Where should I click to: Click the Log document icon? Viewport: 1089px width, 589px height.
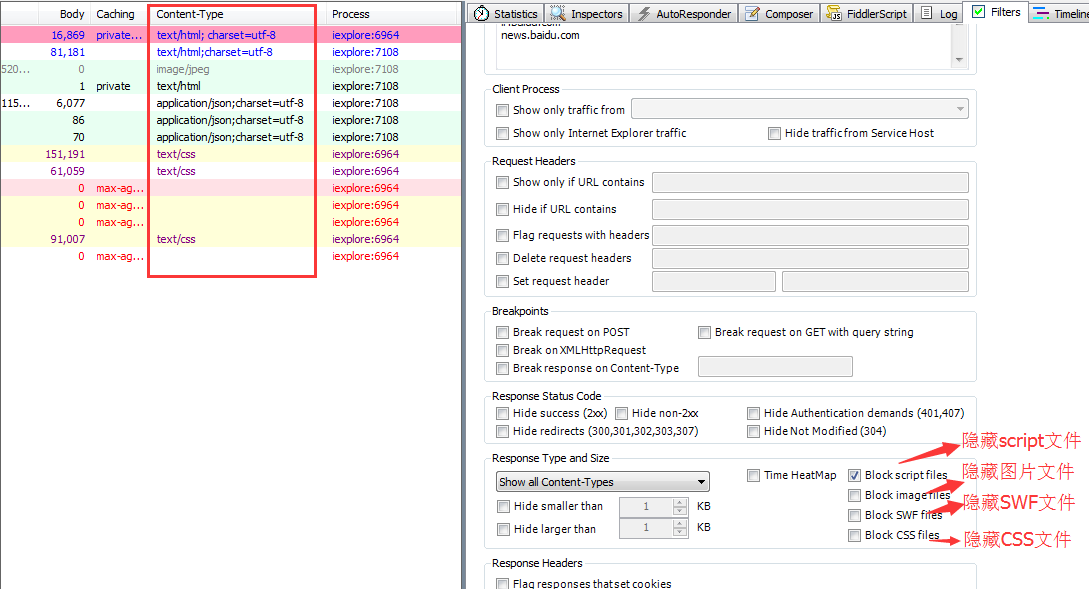(926, 13)
